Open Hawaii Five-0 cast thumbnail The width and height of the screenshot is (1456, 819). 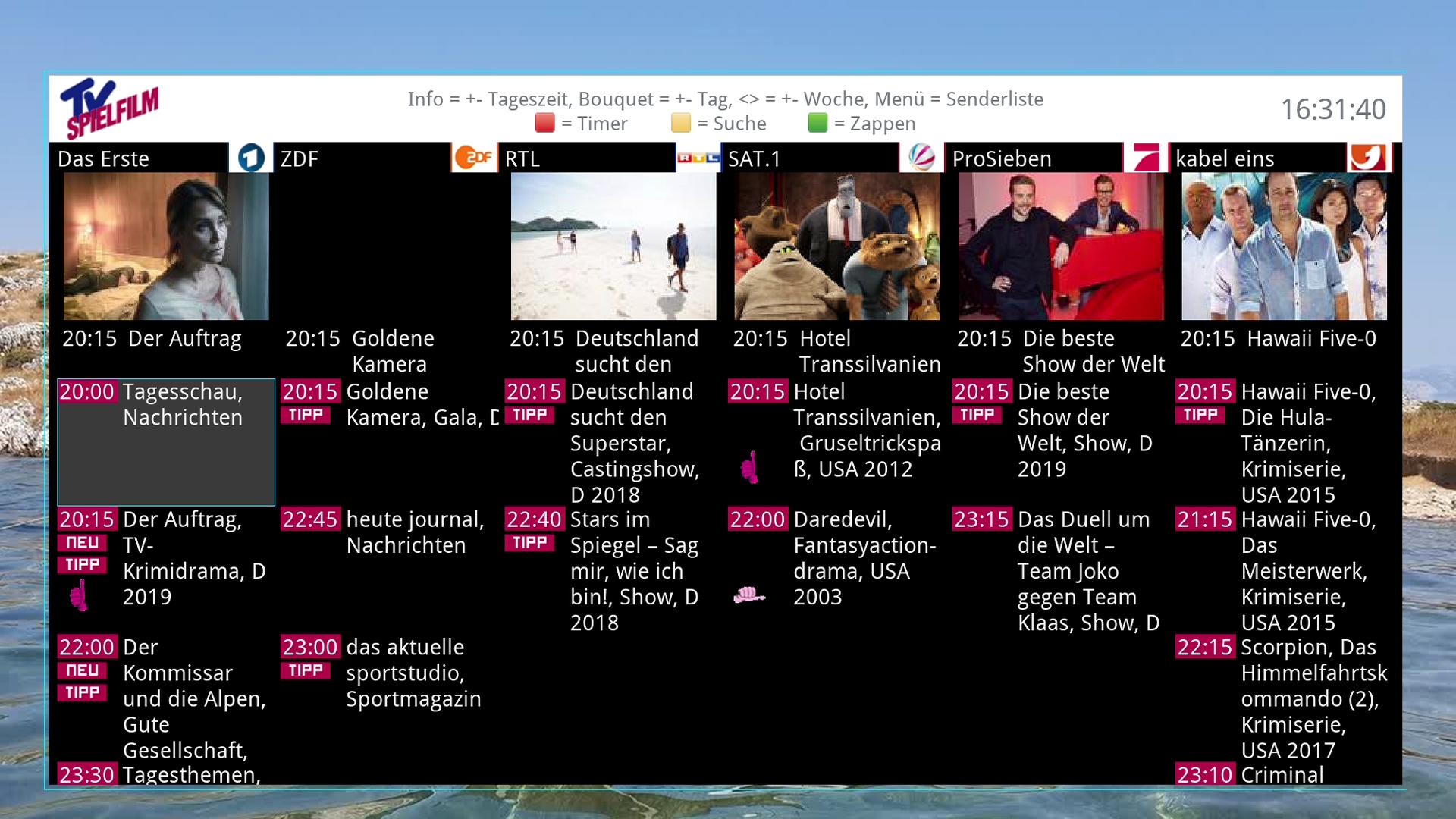tap(1285, 246)
